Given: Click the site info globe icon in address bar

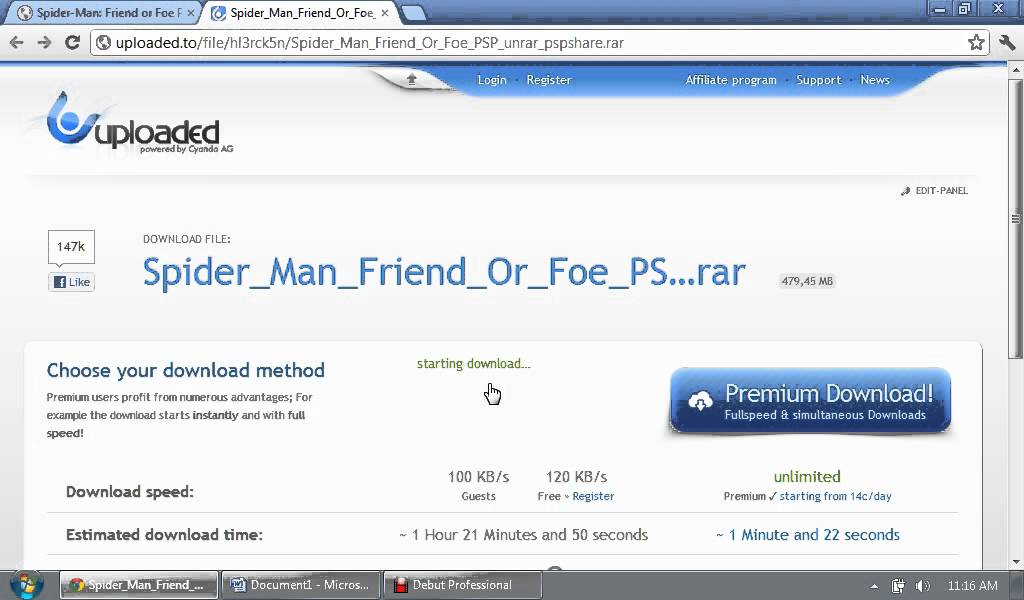Looking at the screenshot, I should [104, 43].
